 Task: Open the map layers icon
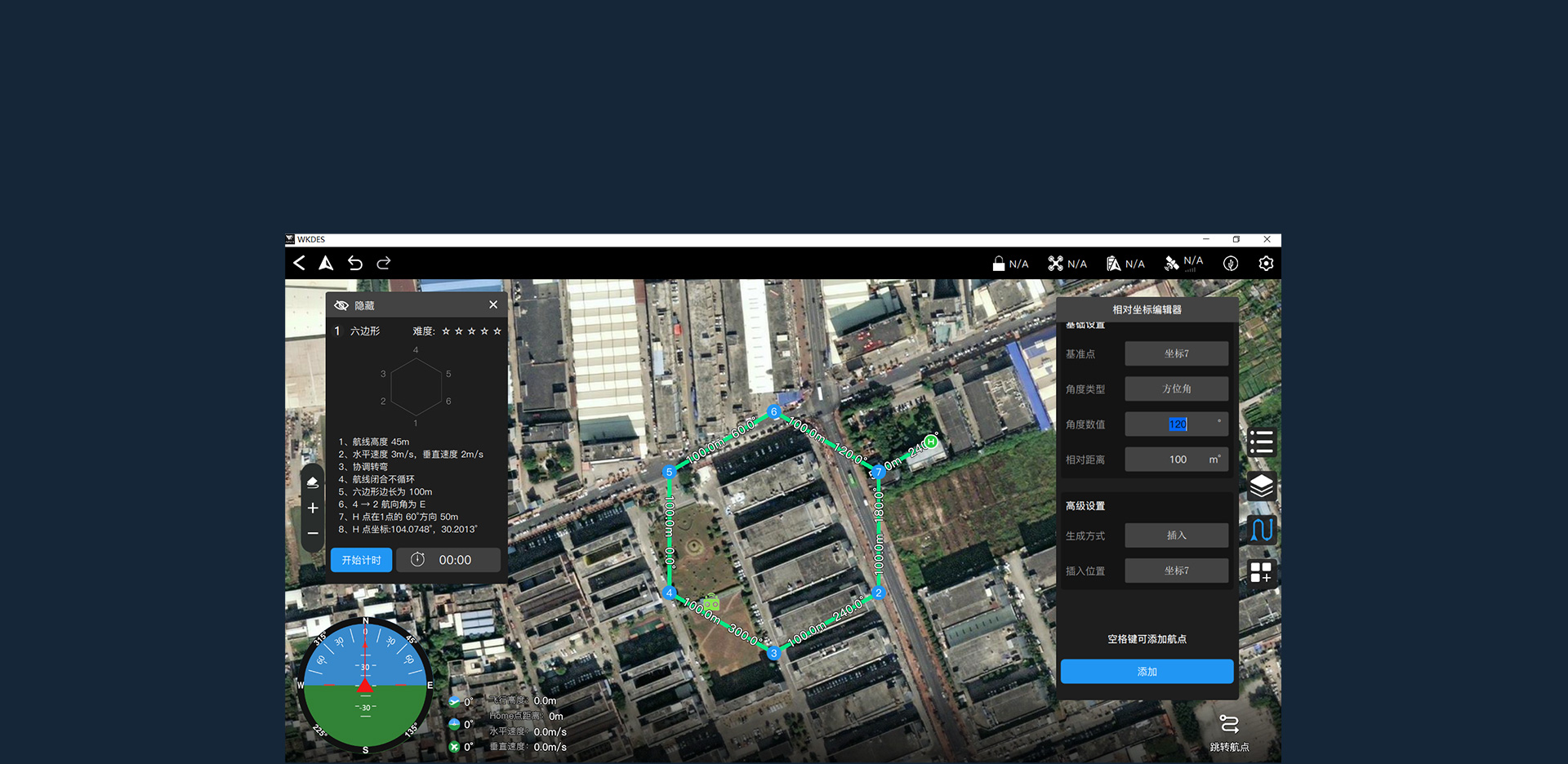coord(1261,486)
